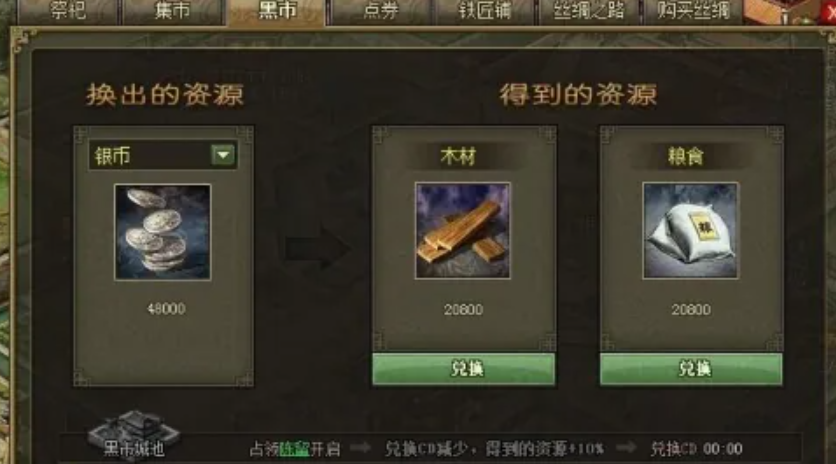The width and height of the screenshot is (836, 464).
Task: Click the 黑市城池 label
Action: click(x=134, y=449)
